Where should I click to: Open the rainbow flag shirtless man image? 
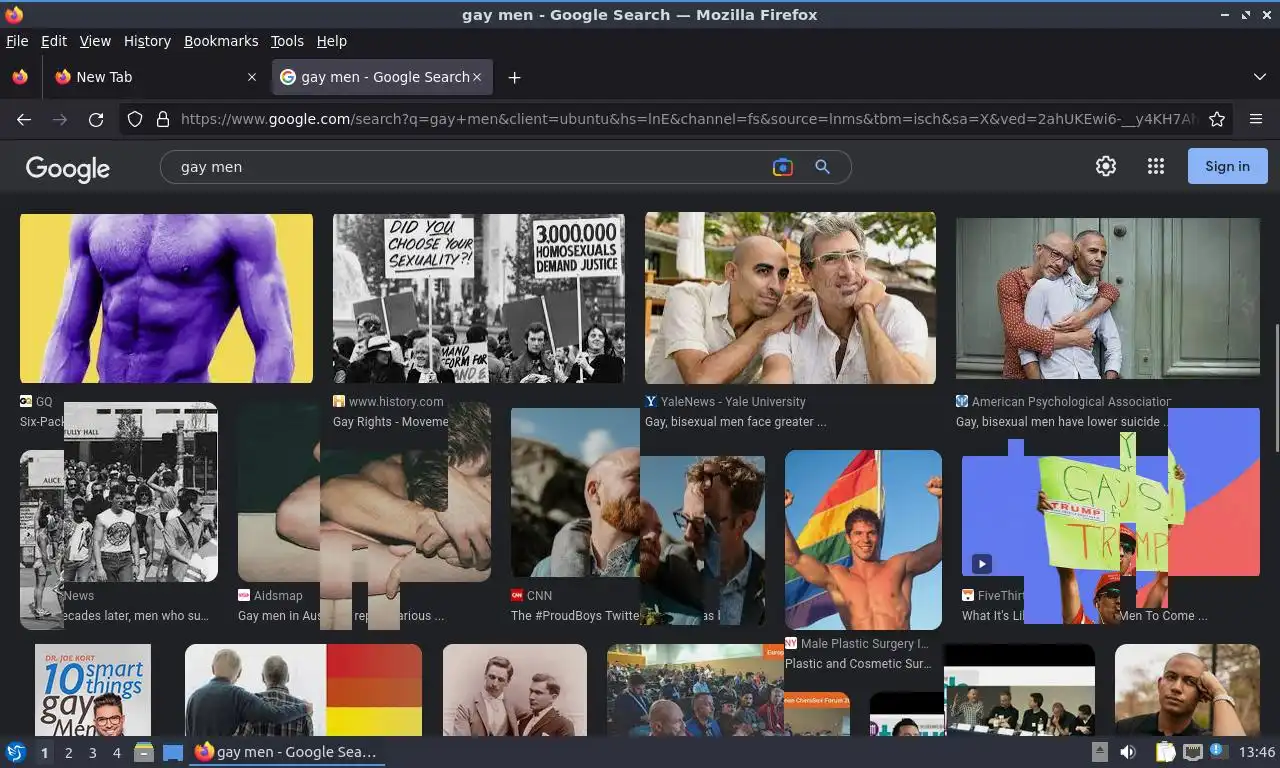click(863, 539)
